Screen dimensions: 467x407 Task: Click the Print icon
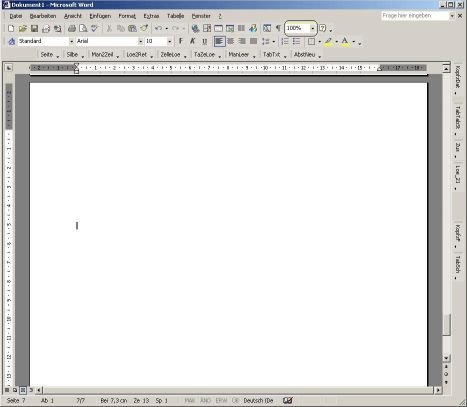(x=71, y=28)
